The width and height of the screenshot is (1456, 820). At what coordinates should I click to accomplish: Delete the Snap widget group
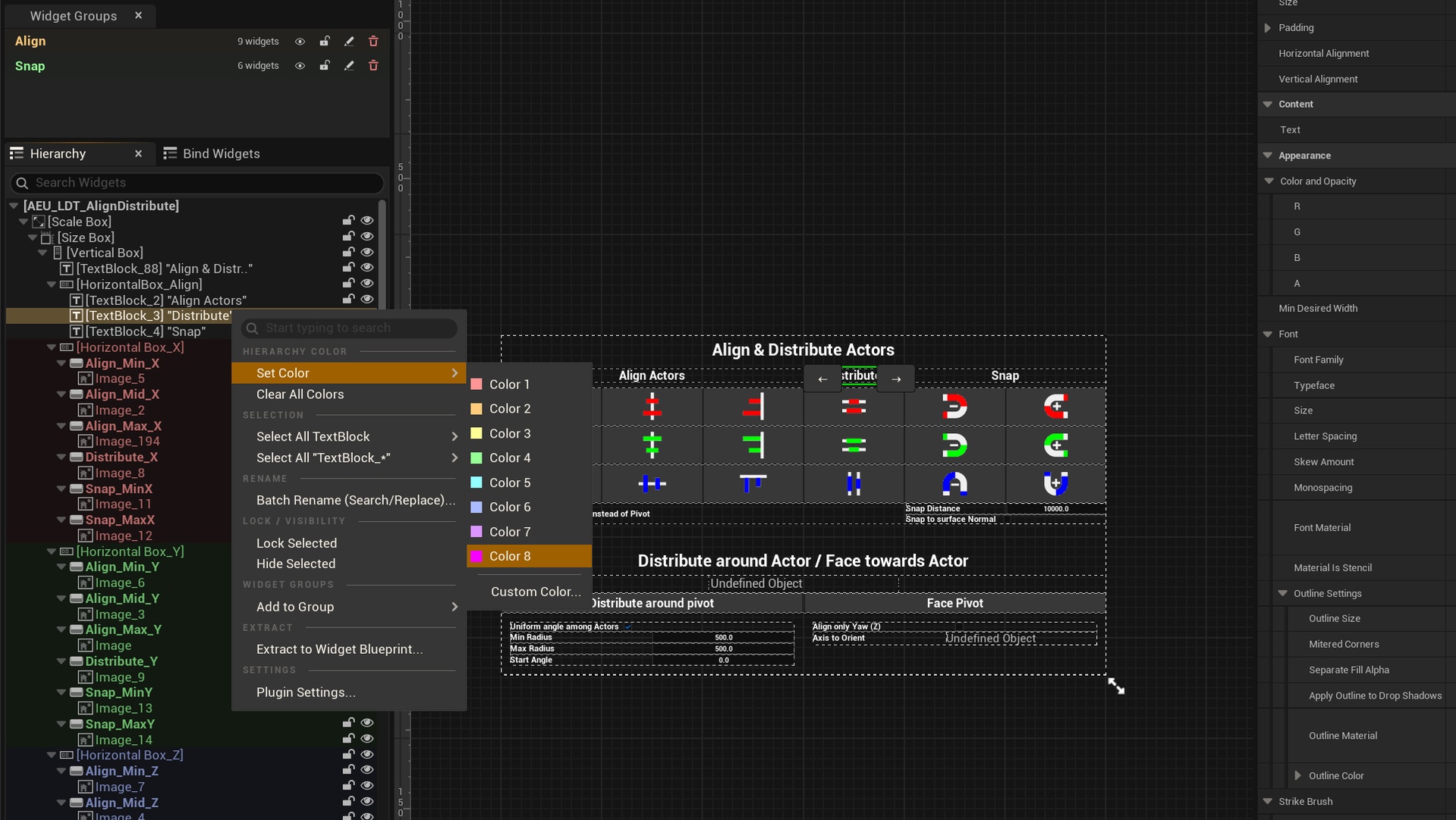click(373, 66)
